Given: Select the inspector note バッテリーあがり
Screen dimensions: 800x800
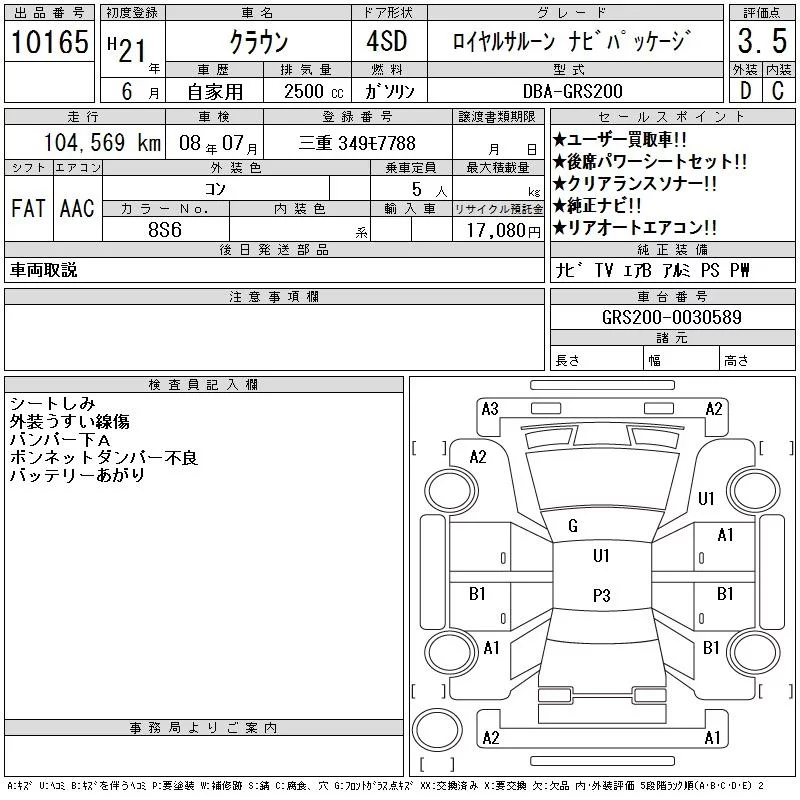Looking at the screenshot, I should coord(77,475).
